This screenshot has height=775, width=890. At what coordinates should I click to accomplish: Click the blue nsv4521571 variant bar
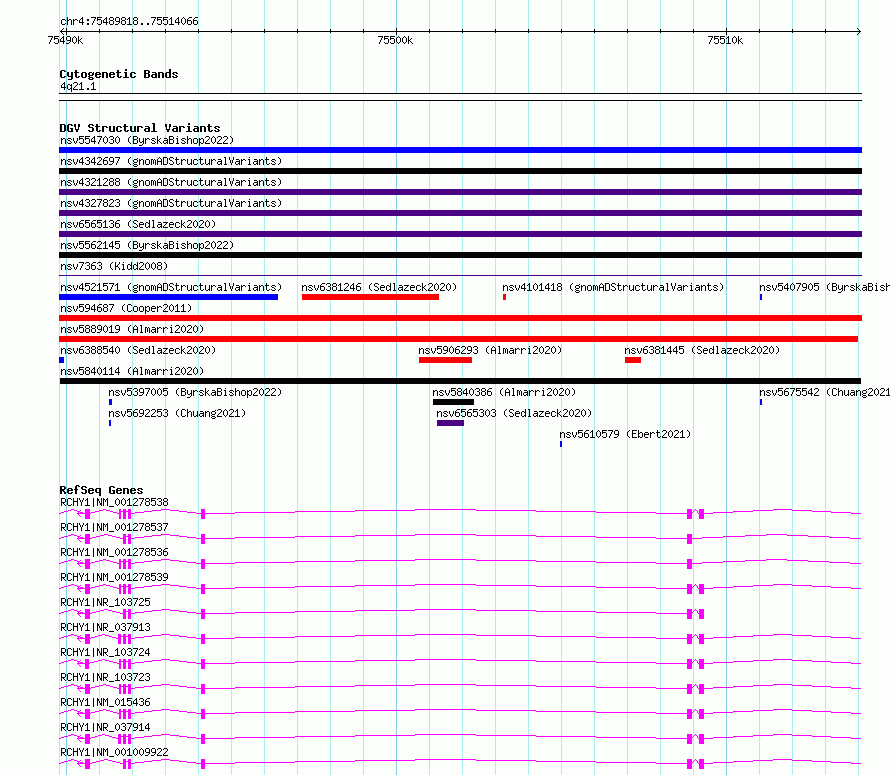tap(169, 297)
